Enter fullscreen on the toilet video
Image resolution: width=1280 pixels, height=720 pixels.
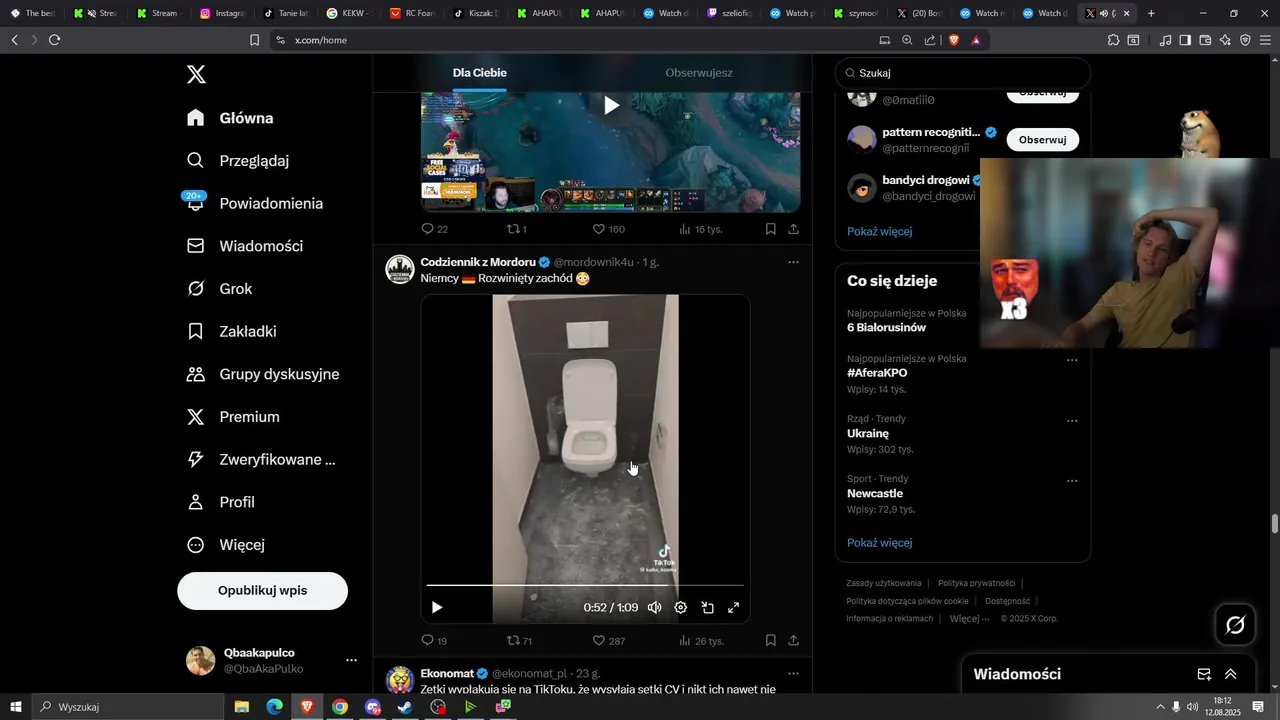(x=733, y=607)
